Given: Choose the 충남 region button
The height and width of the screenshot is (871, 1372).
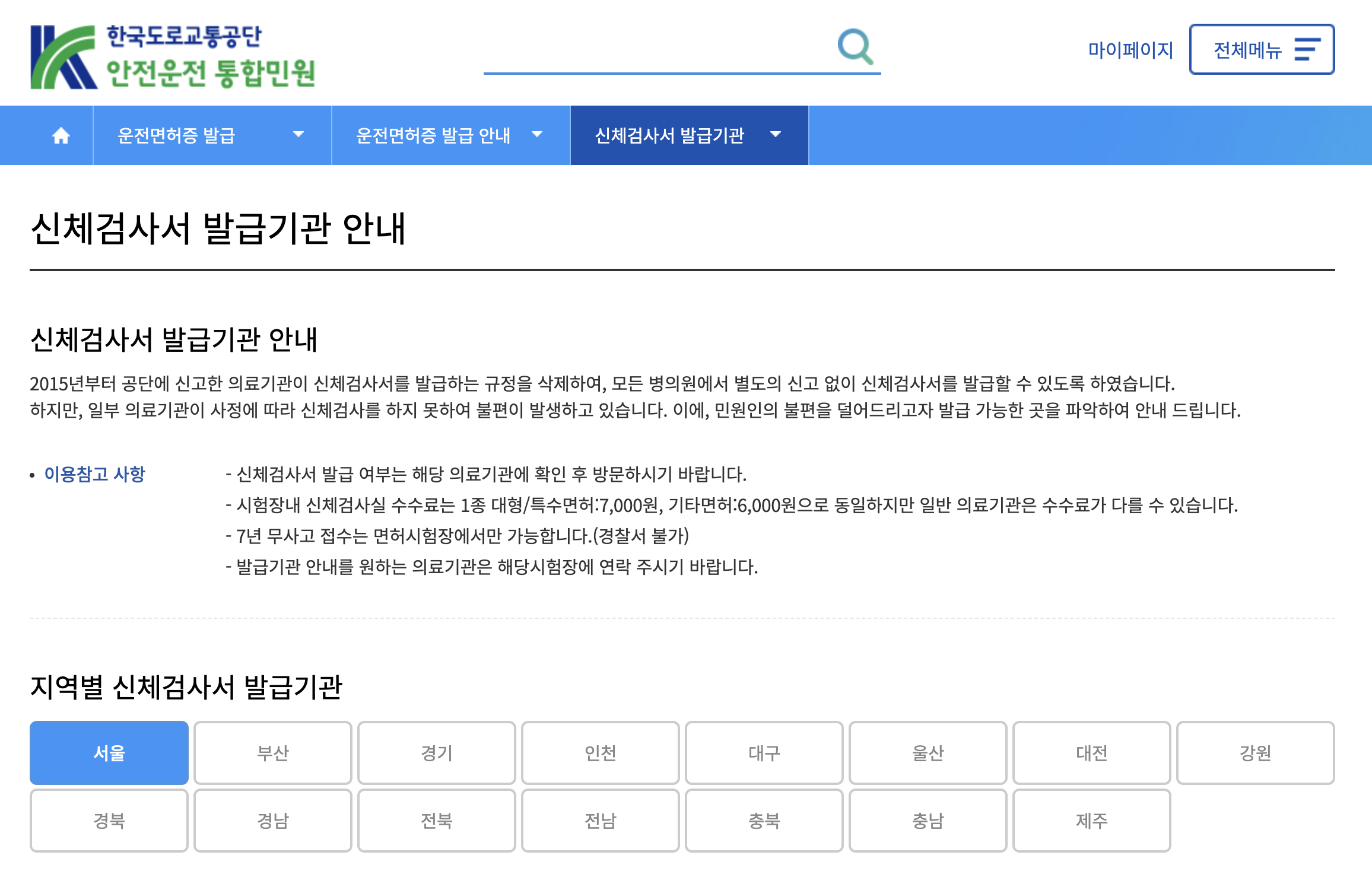Looking at the screenshot, I should [928, 821].
